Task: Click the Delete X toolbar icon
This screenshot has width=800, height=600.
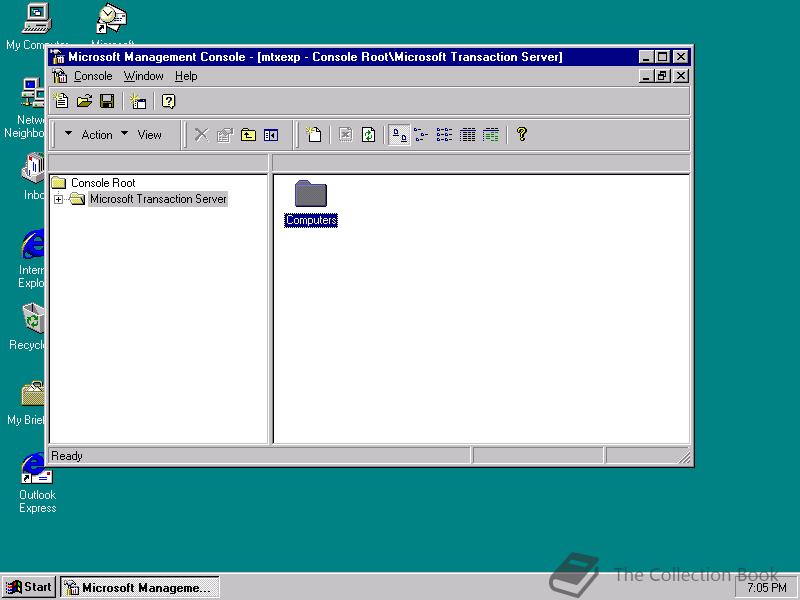Action: pyautogui.click(x=202, y=135)
